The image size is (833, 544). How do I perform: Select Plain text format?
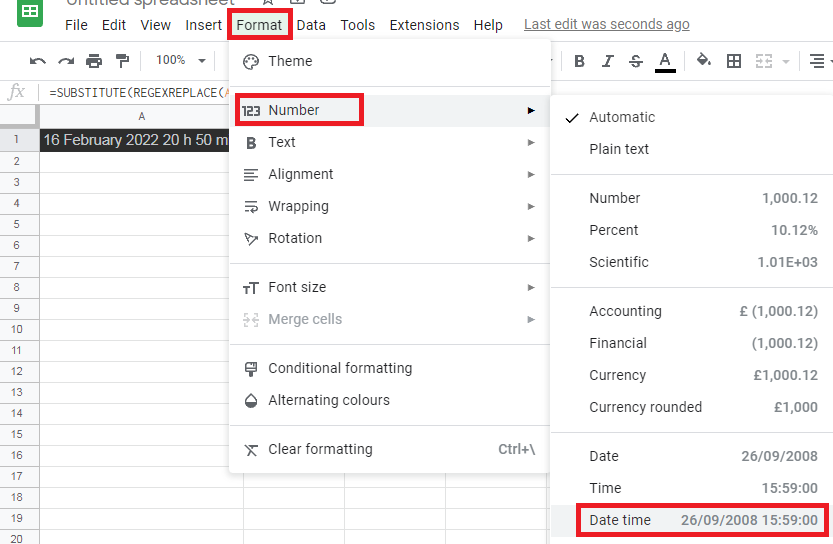[x=692, y=149]
